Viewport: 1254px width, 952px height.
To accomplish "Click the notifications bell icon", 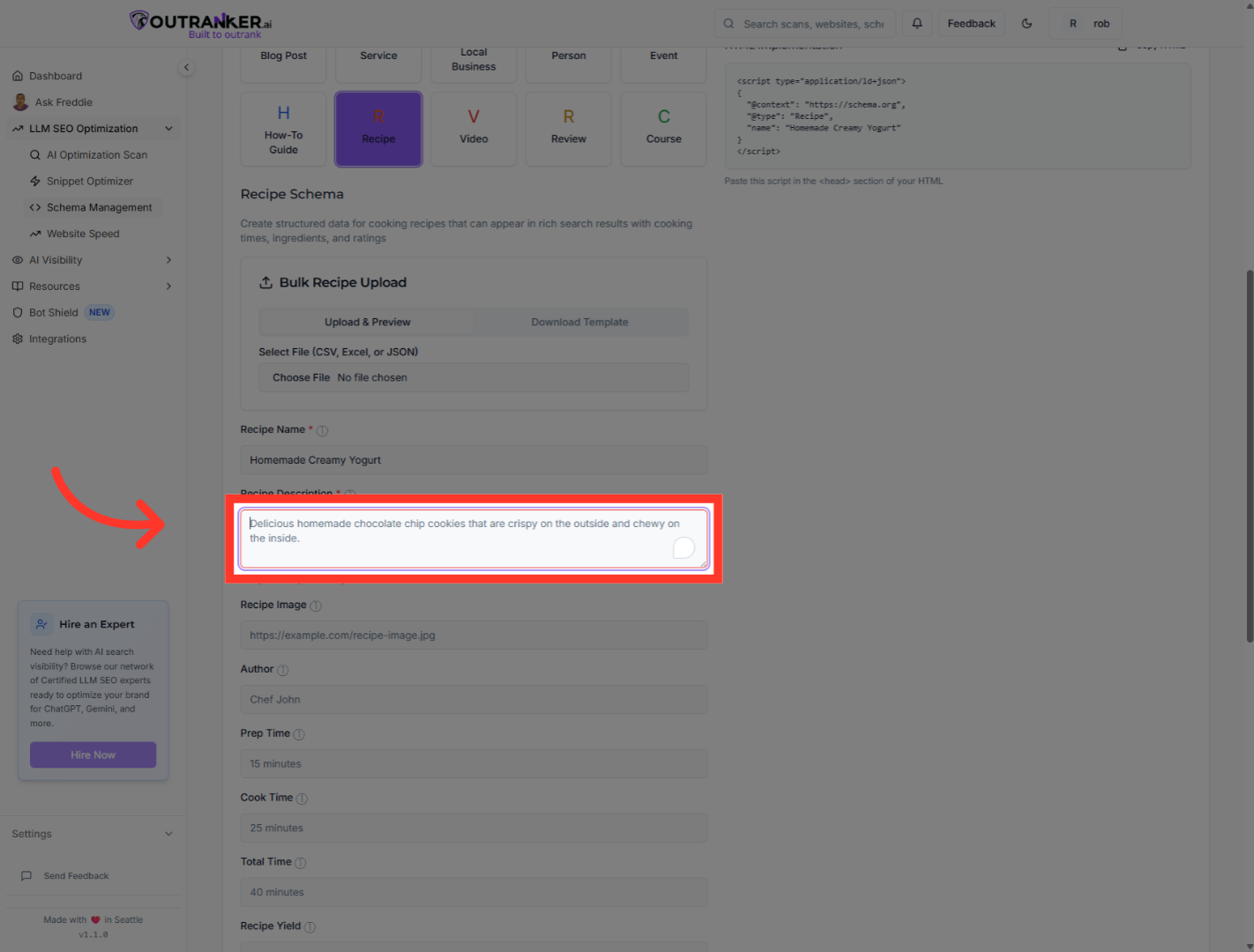I will click(917, 24).
